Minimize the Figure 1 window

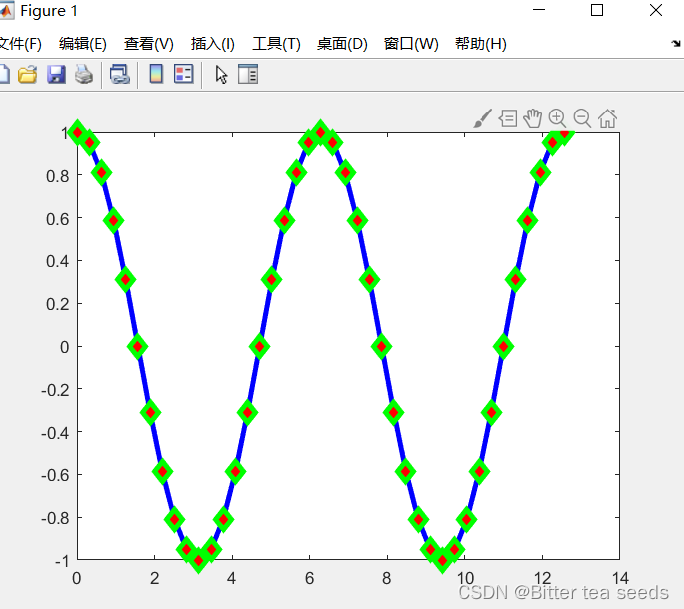coord(539,10)
